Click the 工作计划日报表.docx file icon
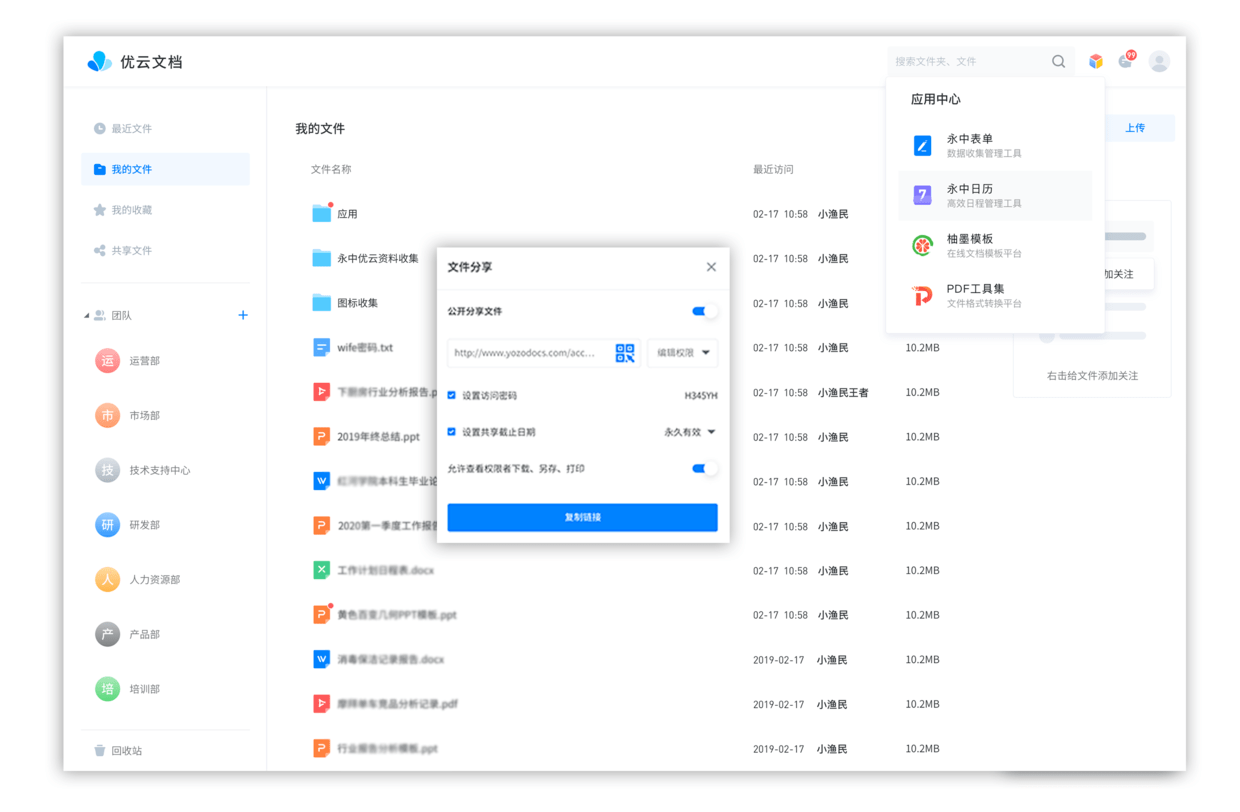This screenshot has height=812, width=1240. pos(321,570)
